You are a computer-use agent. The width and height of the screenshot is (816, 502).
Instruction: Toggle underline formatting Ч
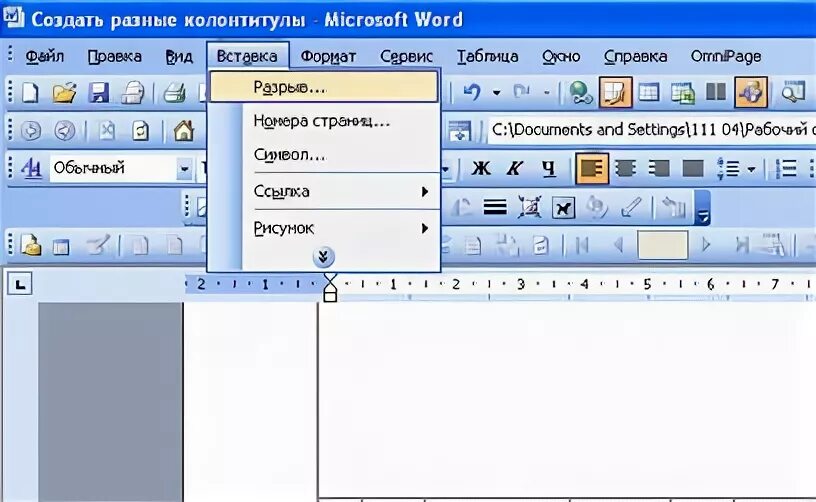click(548, 168)
